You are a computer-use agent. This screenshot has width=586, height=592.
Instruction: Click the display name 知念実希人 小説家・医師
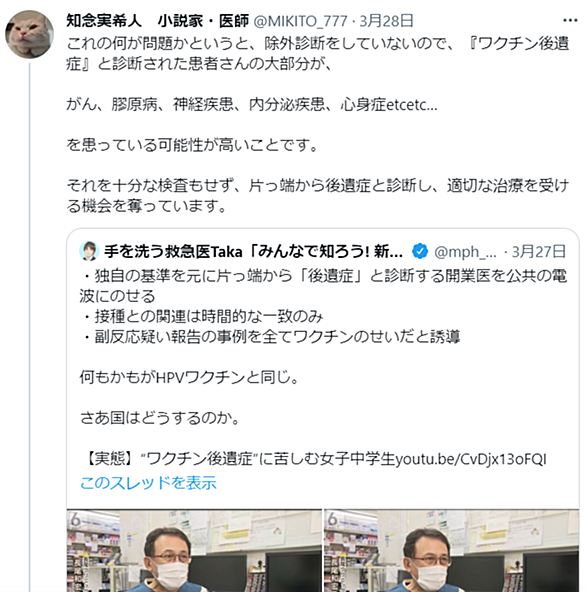click(x=157, y=21)
